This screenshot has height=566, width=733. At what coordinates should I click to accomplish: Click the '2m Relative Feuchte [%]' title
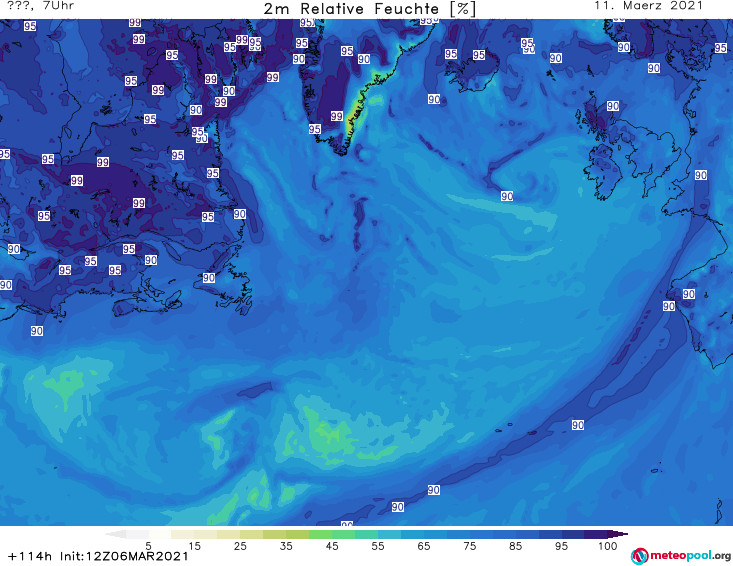pos(370,9)
